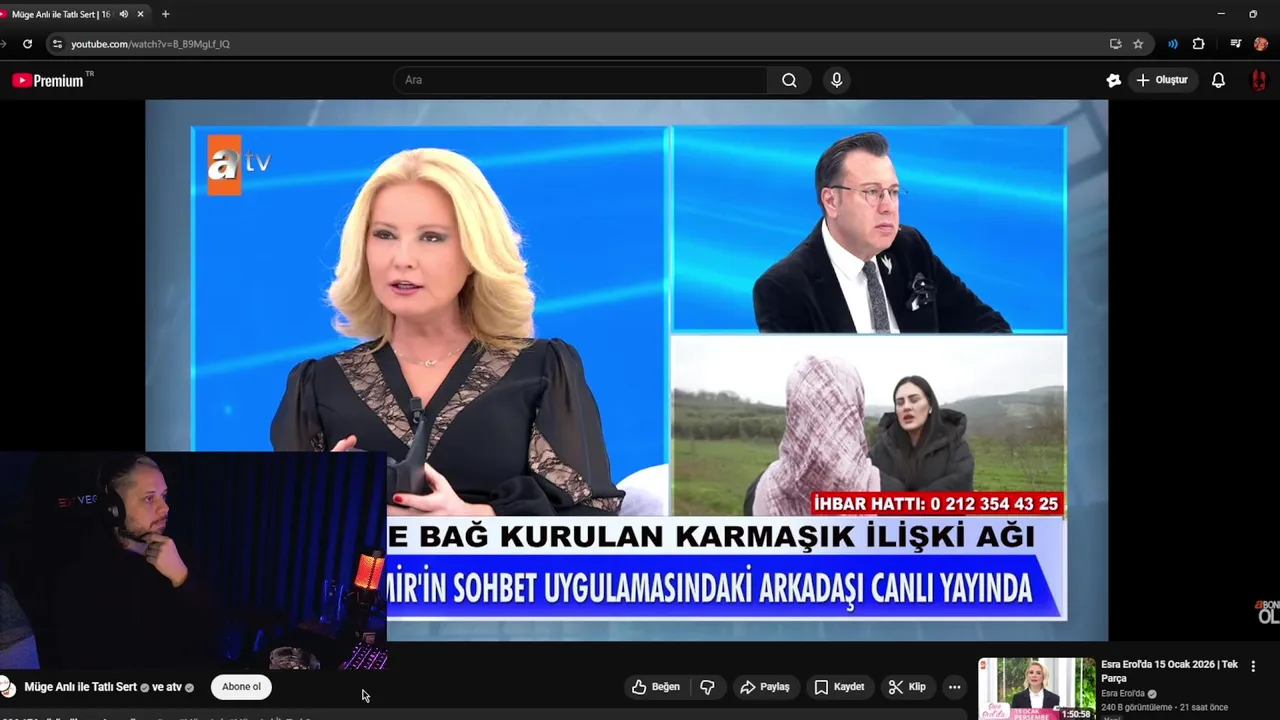Click the install app icon in the address bar
Image resolution: width=1280 pixels, height=720 pixels.
[x=1115, y=44]
